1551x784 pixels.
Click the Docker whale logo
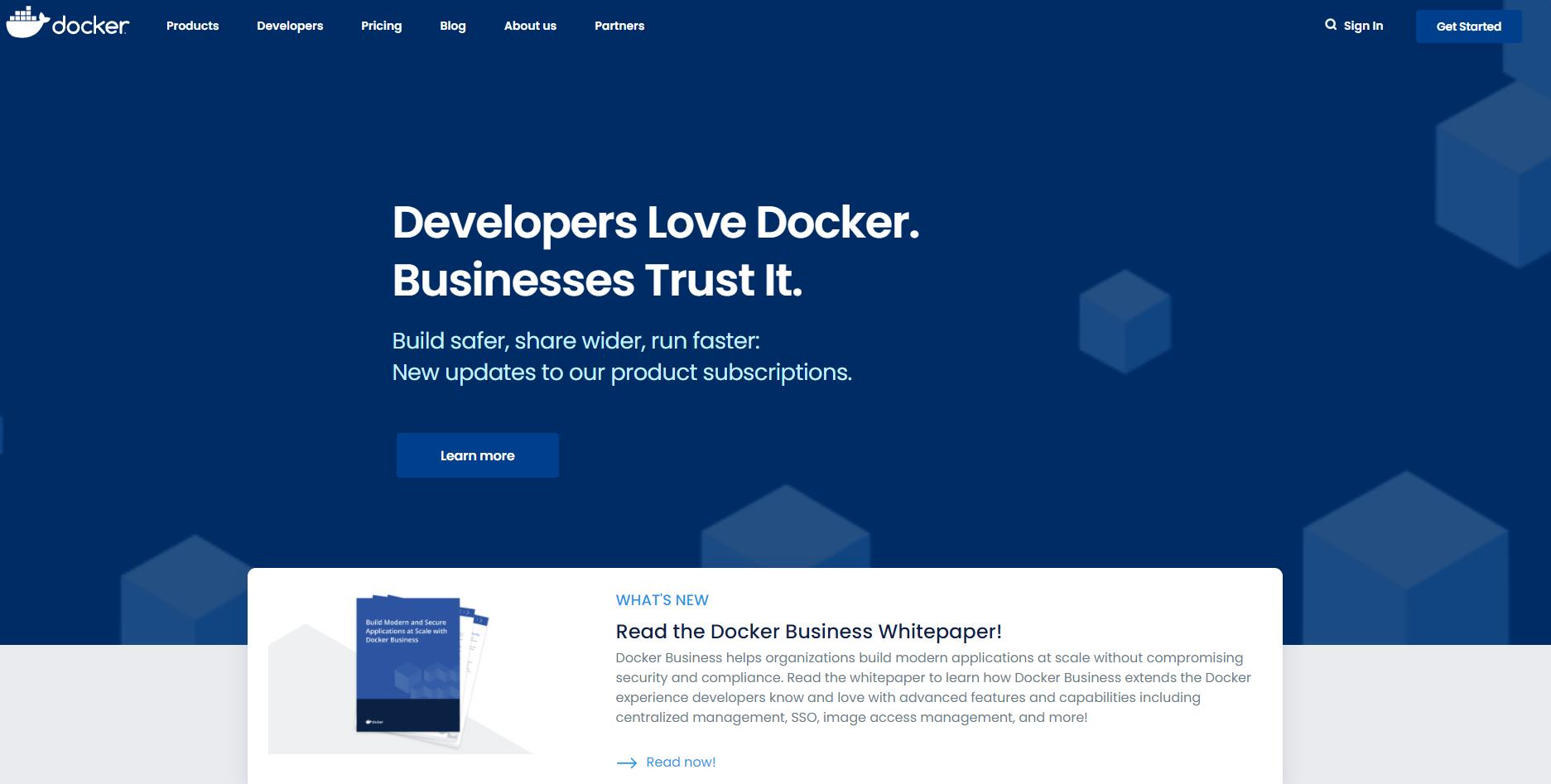click(68, 23)
